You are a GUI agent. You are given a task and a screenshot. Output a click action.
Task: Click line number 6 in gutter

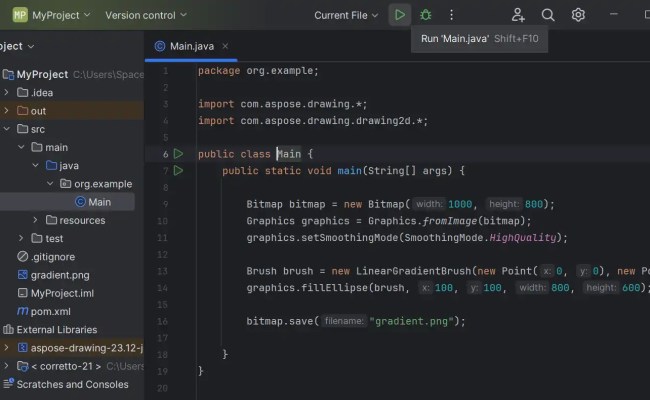tap(165, 154)
